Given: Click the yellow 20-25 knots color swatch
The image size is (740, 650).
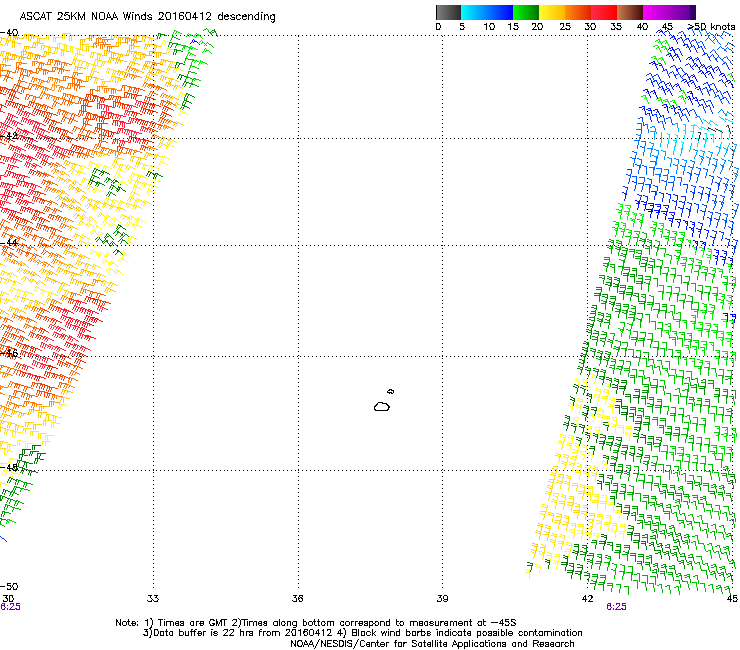Looking at the screenshot, I should click(552, 12).
